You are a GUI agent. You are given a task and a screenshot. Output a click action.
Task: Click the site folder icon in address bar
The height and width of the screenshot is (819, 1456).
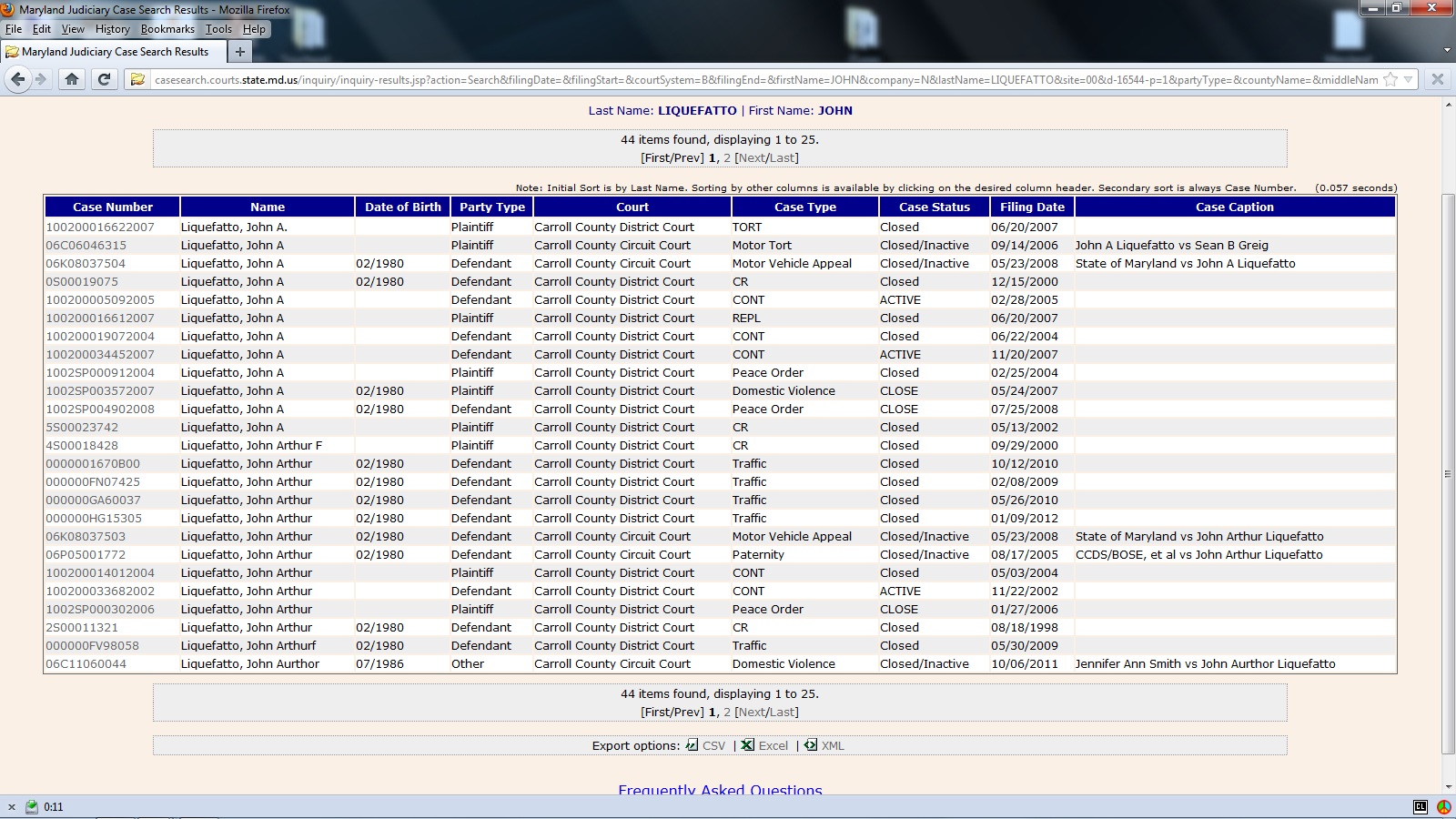[x=137, y=79]
